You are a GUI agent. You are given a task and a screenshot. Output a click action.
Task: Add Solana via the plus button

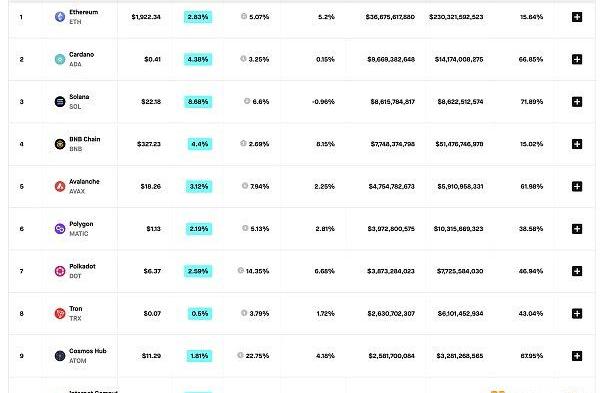click(577, 102)
